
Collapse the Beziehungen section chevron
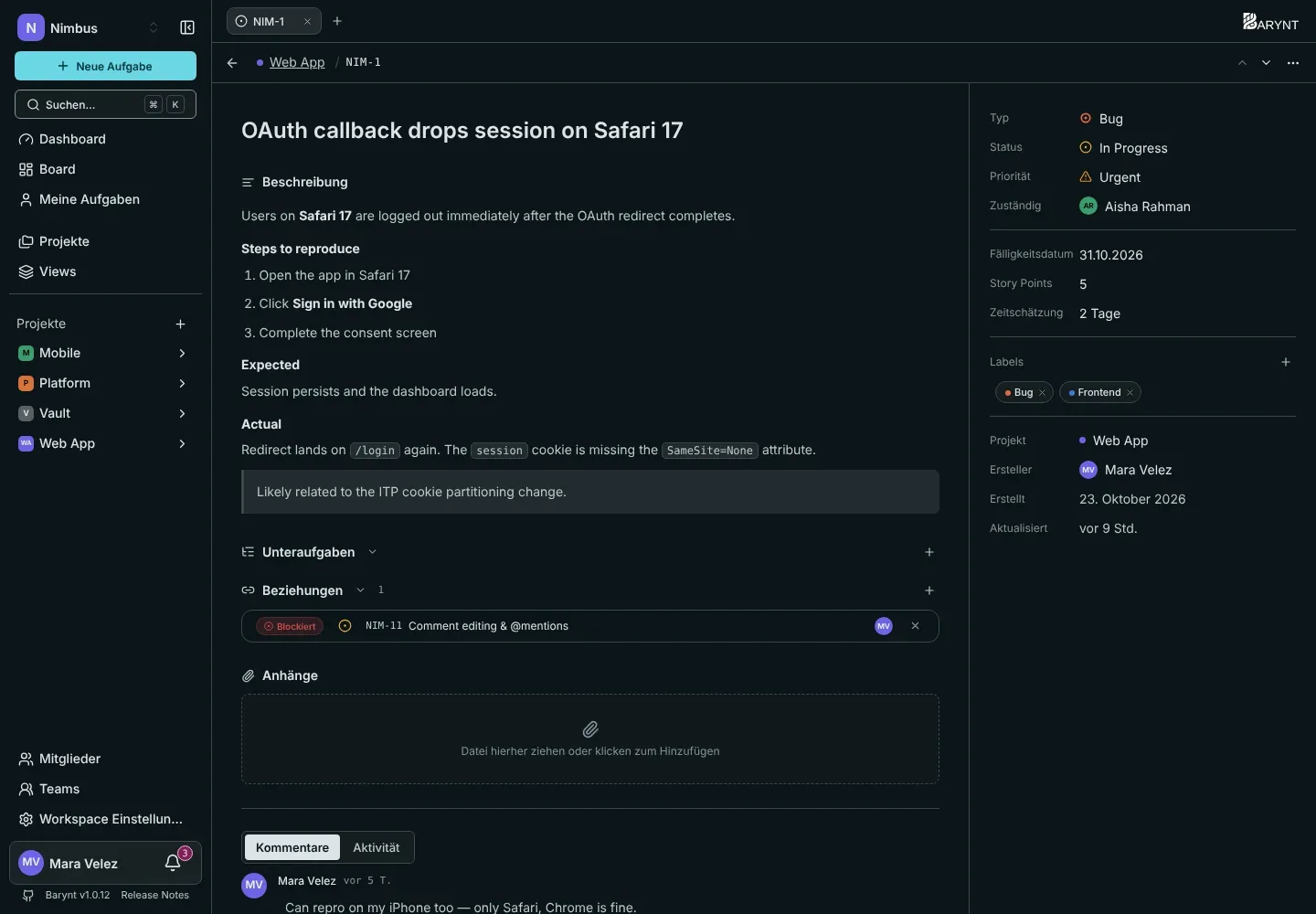click(360, 590)
